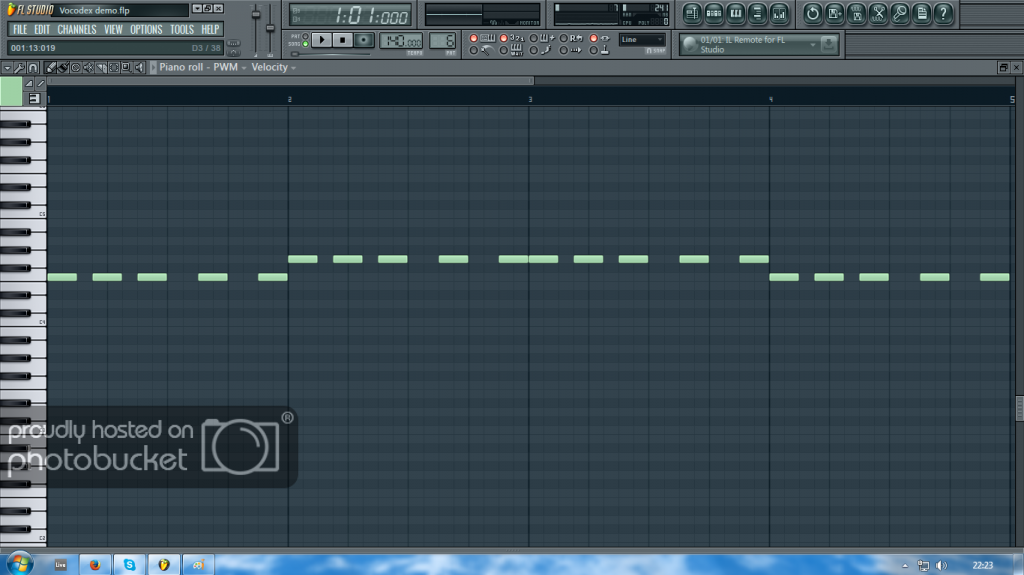Image resolution: width=1024 pixels, height=575 pixels.
Task: Stop playback with the stop button
Action: point(342,41)
